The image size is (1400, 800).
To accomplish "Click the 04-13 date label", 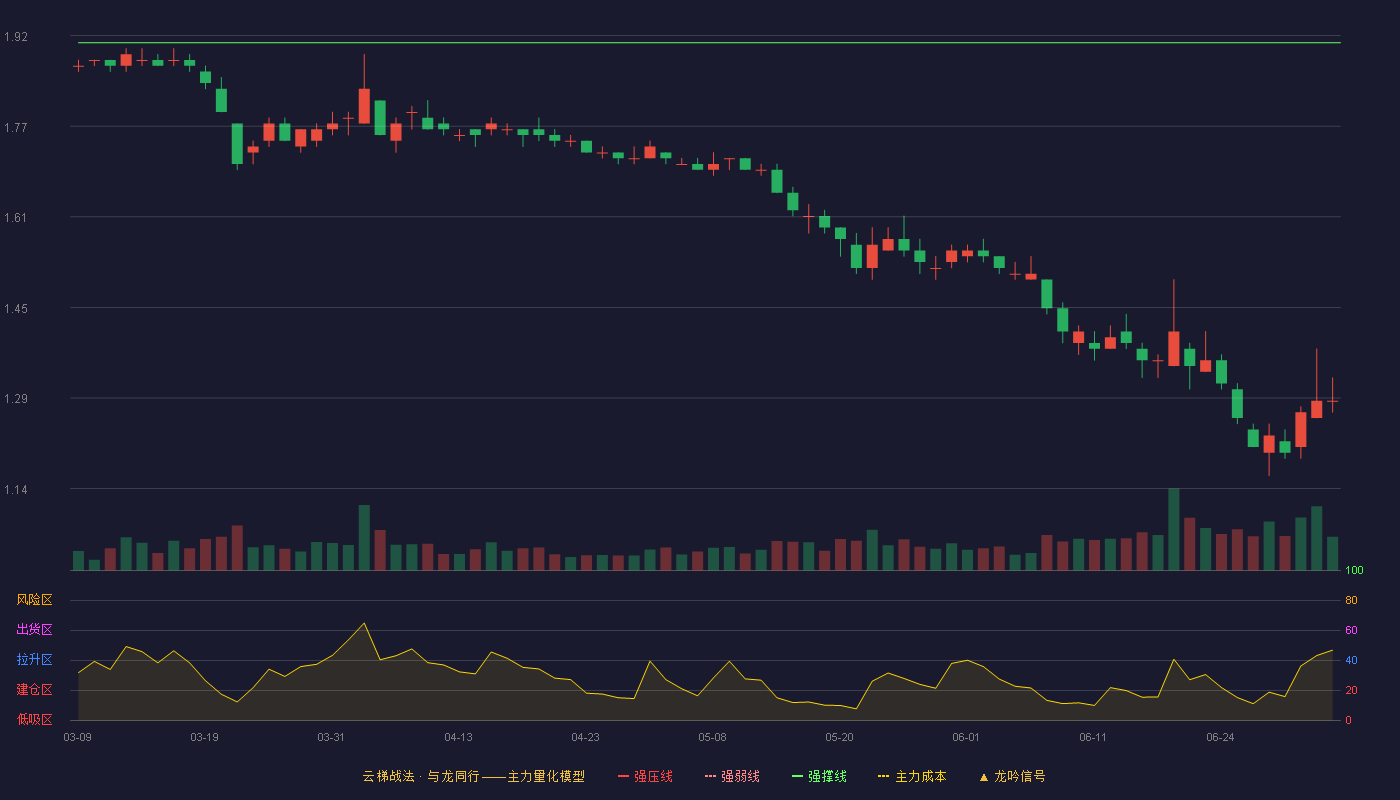I will (458, 737).
